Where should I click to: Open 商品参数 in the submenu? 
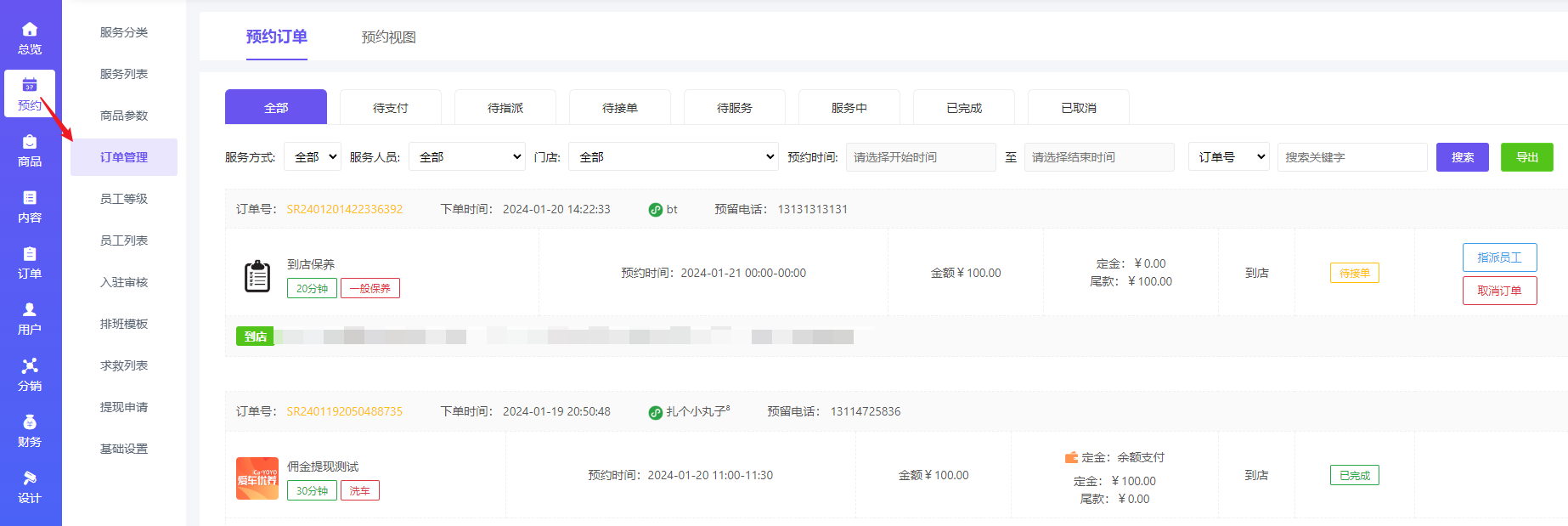click(124, 116)
